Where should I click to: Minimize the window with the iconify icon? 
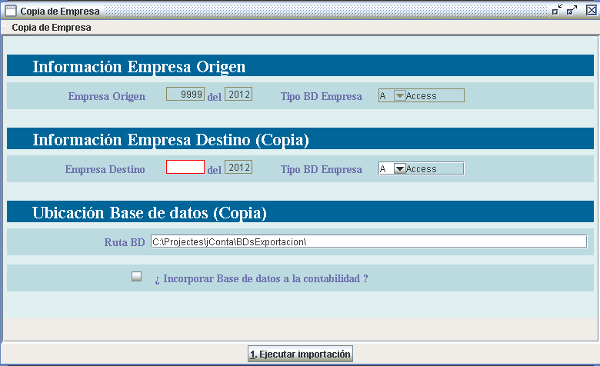click(x=557, y=10)
